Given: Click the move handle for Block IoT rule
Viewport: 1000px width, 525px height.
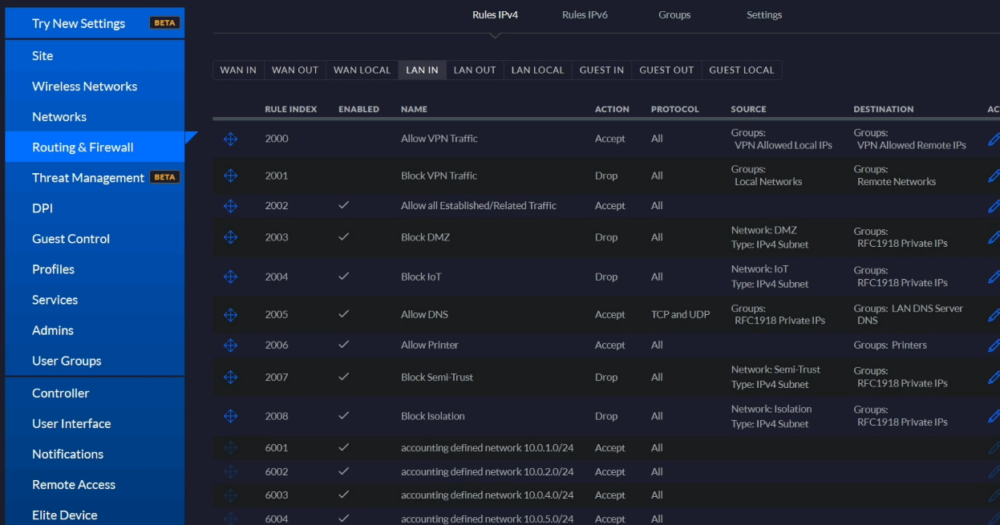Looking at the screenshot, I should [230, 277].
